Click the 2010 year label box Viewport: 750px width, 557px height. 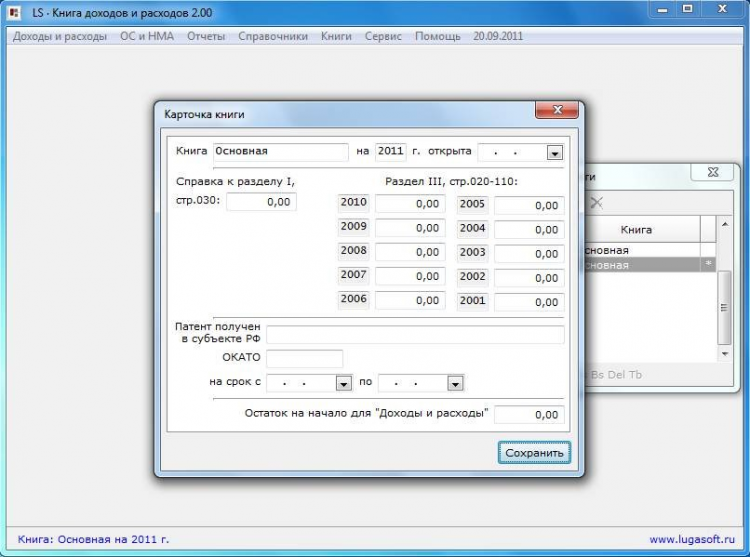353,203
